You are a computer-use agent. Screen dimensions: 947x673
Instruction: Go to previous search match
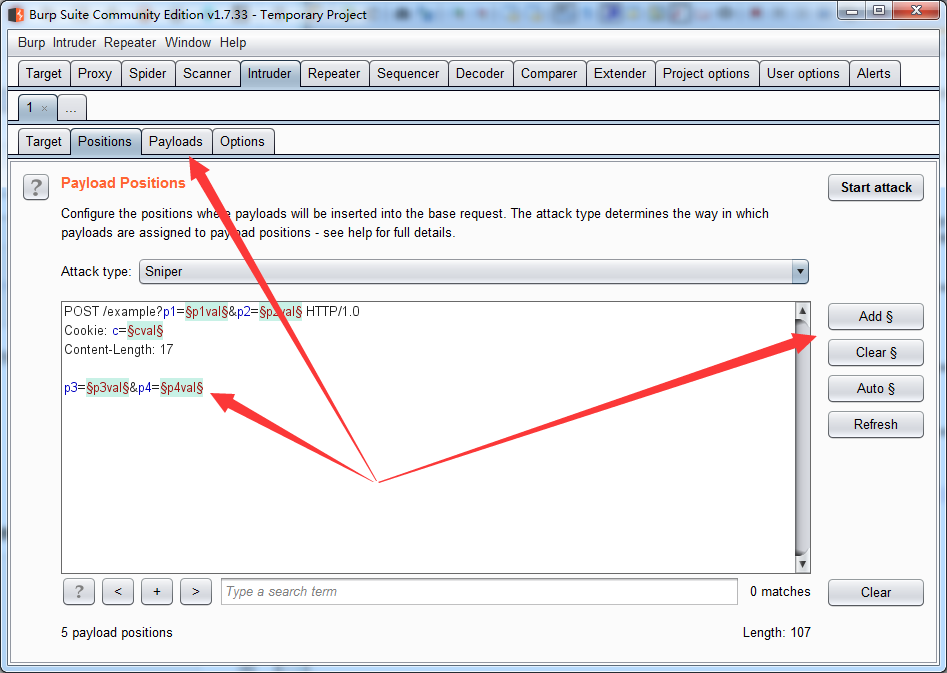tap(118, 591)
